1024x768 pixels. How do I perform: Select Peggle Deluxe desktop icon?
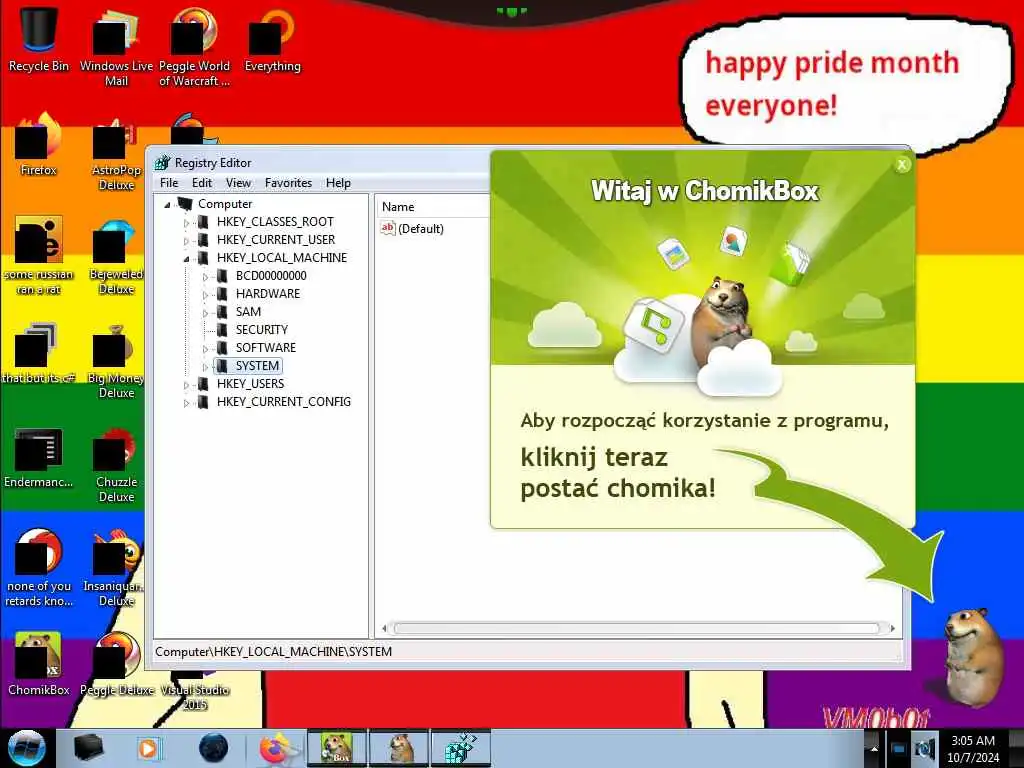click(116, 664)
